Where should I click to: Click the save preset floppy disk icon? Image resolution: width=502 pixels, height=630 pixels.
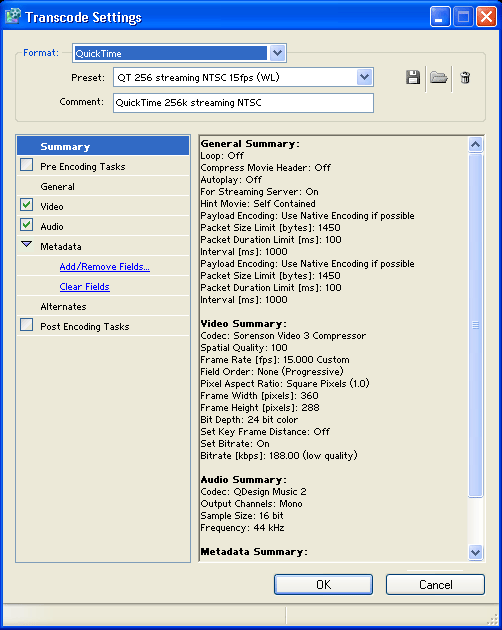click(413, 77)
